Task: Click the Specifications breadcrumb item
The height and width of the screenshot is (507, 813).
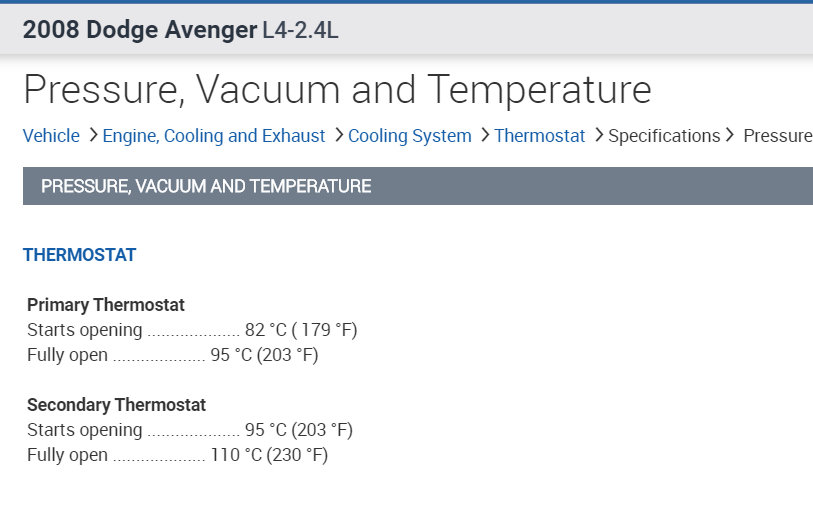Action: 664,136
